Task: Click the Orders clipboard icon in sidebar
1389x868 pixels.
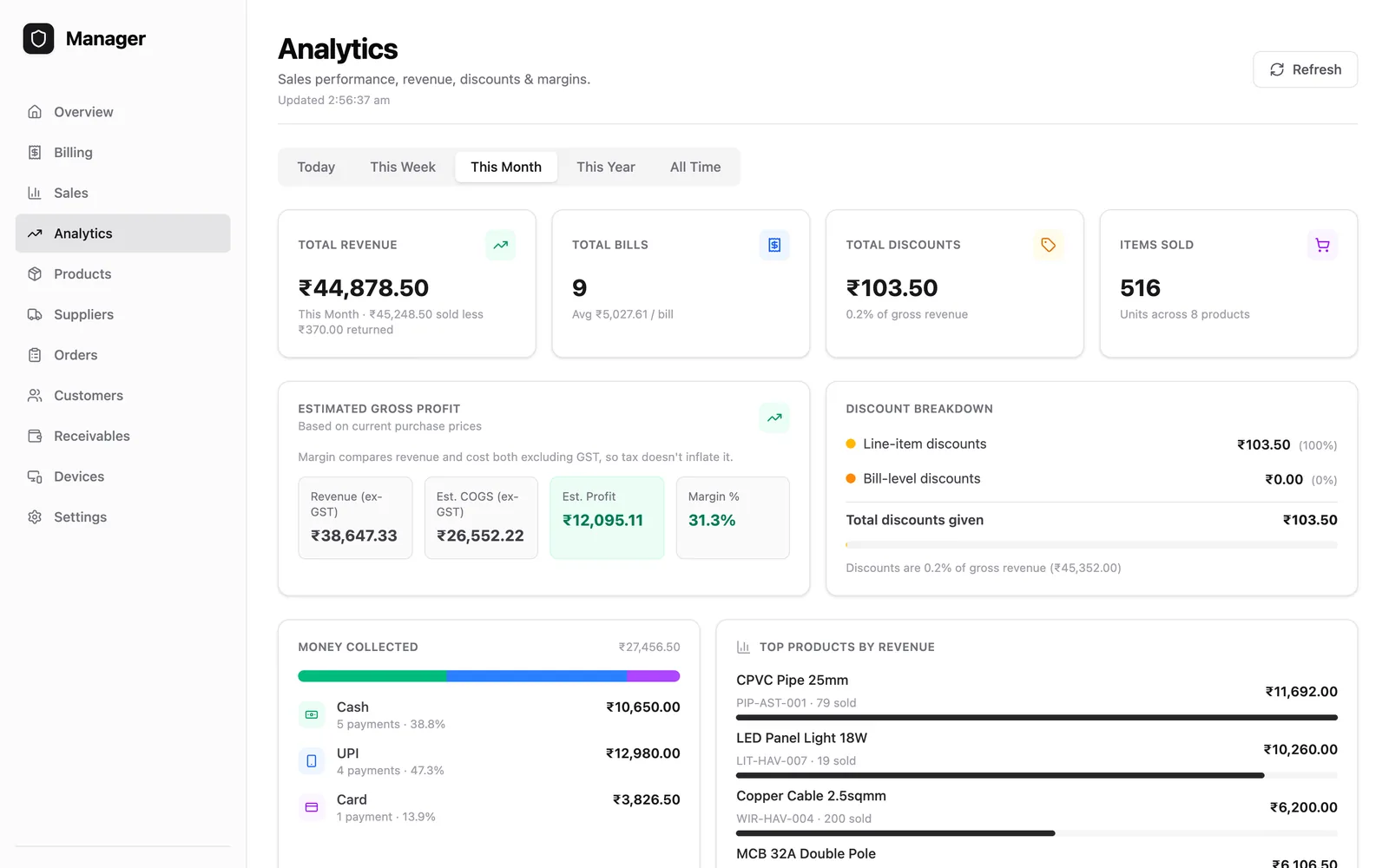Action: pos(35,355)
